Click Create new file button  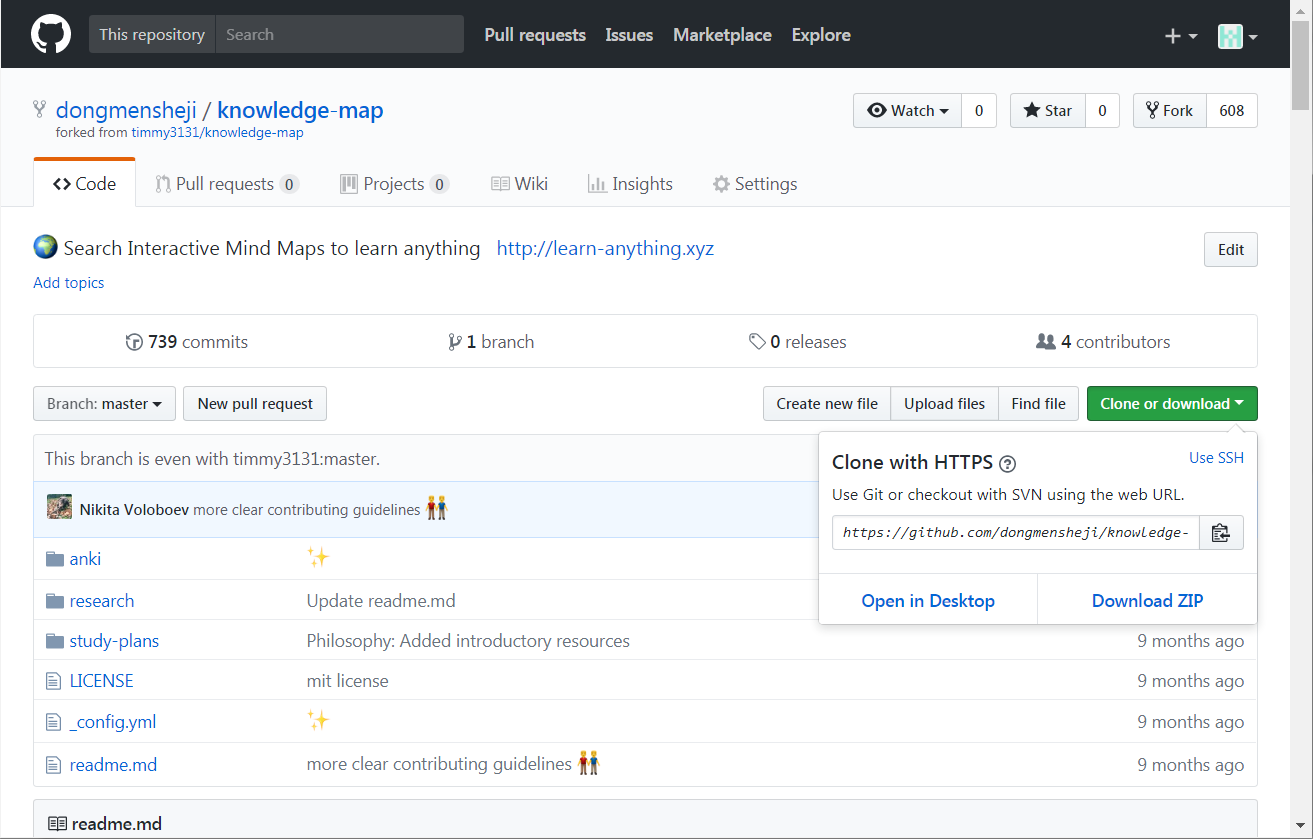(827, 404)
